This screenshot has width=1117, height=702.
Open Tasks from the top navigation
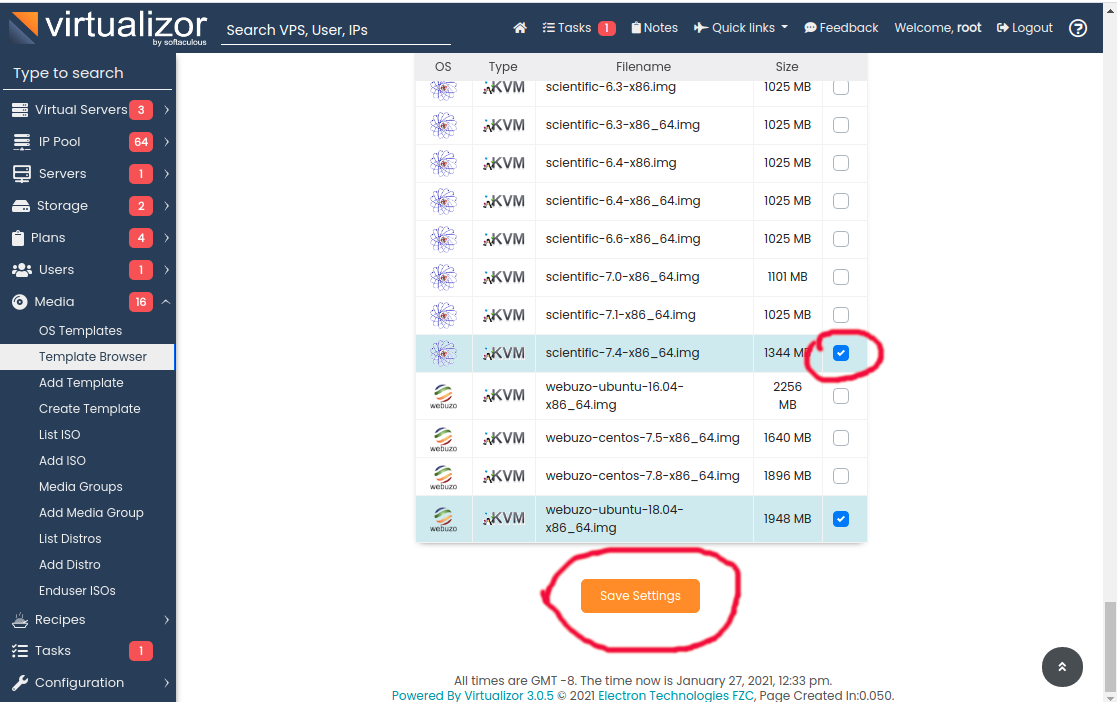[570, 27]
